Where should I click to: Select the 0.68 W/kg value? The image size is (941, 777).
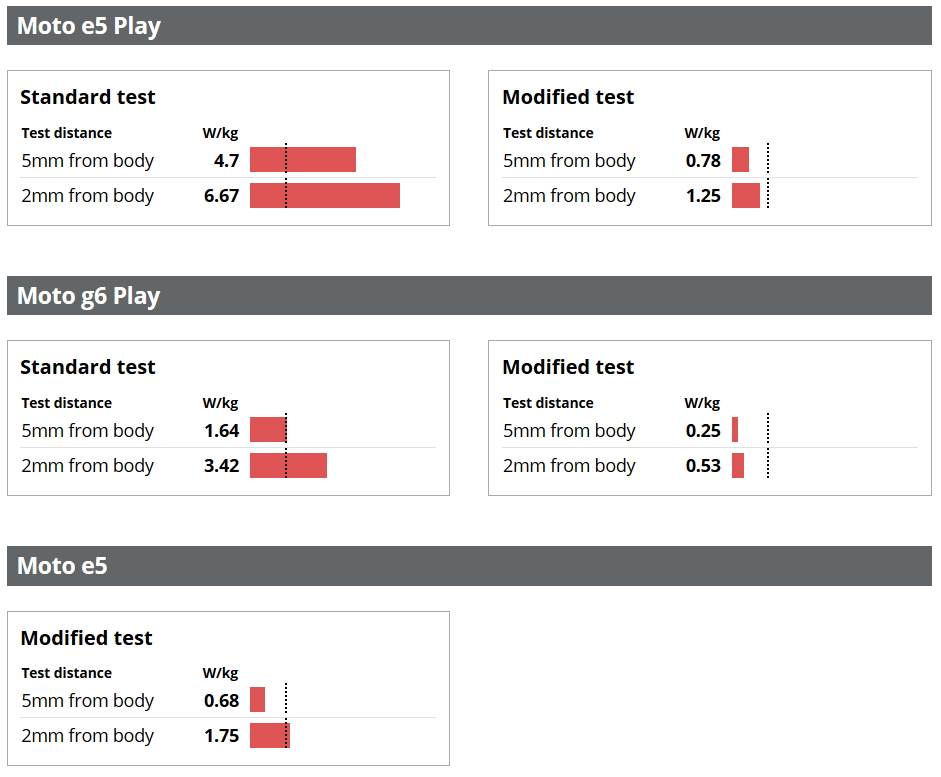(x=221, y=701)
